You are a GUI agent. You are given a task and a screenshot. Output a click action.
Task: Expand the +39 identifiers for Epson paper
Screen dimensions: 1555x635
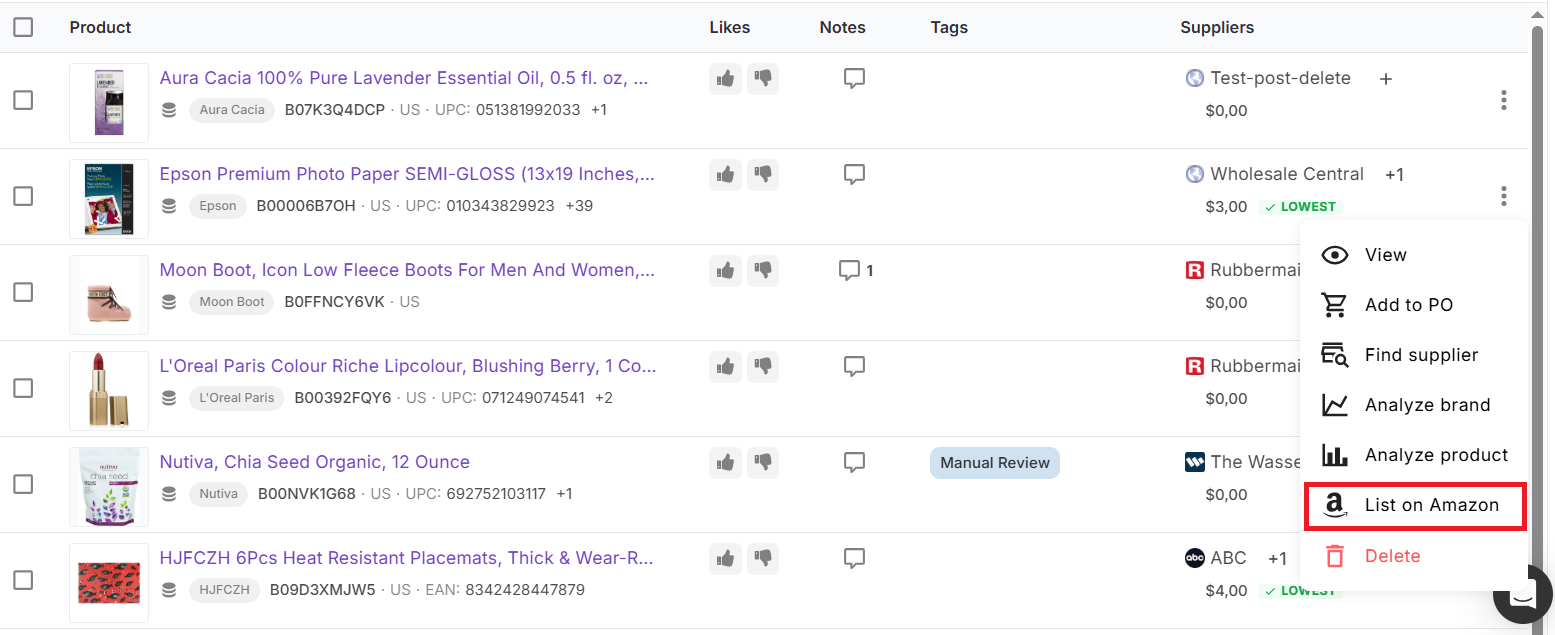[579, 206]
